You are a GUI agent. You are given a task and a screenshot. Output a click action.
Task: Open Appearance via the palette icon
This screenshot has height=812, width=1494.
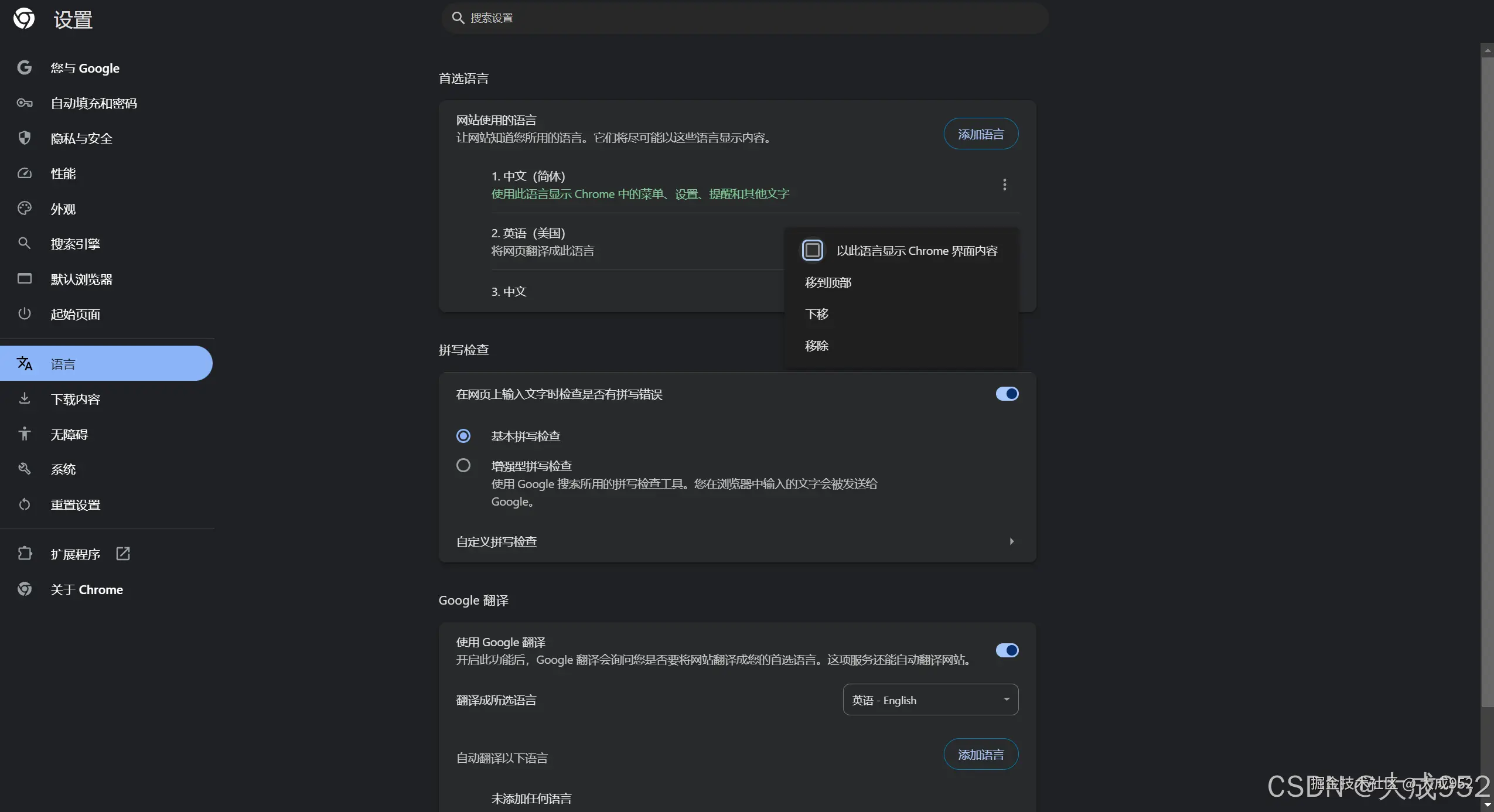[24, 209]
